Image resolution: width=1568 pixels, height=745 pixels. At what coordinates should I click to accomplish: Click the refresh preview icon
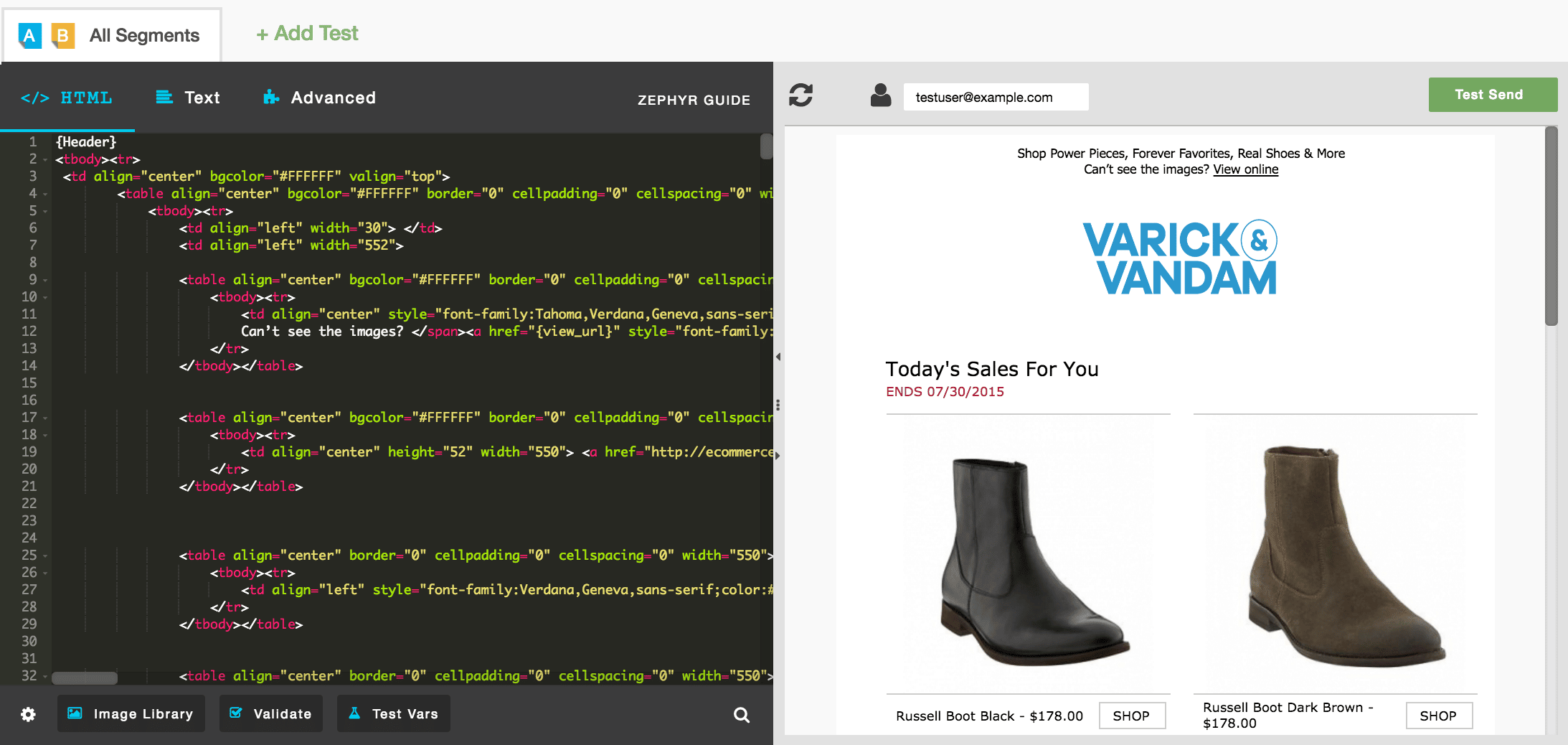(x=800, y=95)
